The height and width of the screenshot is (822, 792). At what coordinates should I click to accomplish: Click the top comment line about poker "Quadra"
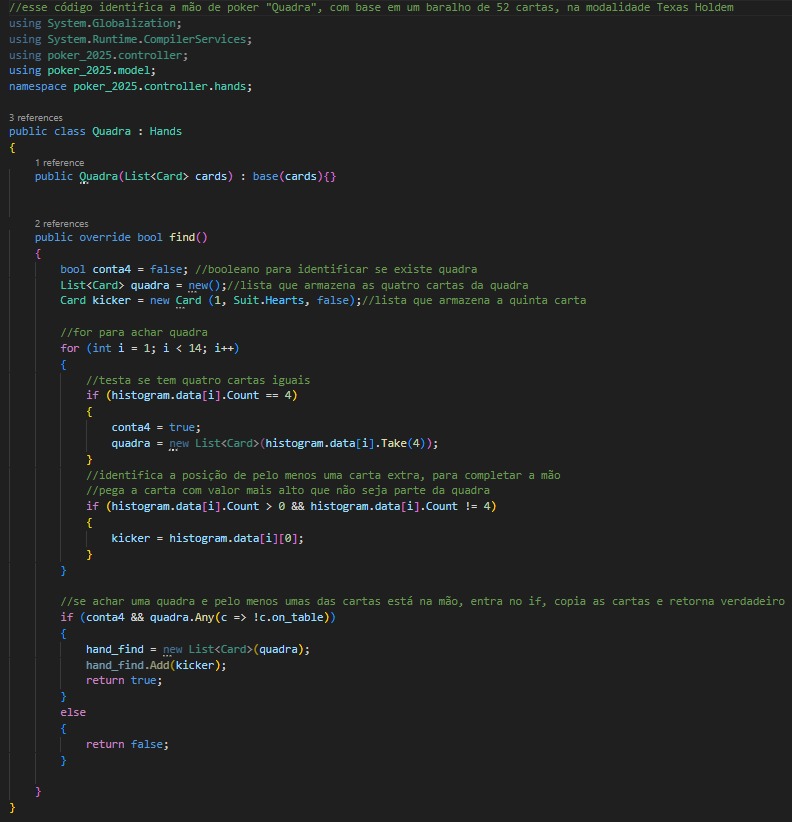point(371,7)
